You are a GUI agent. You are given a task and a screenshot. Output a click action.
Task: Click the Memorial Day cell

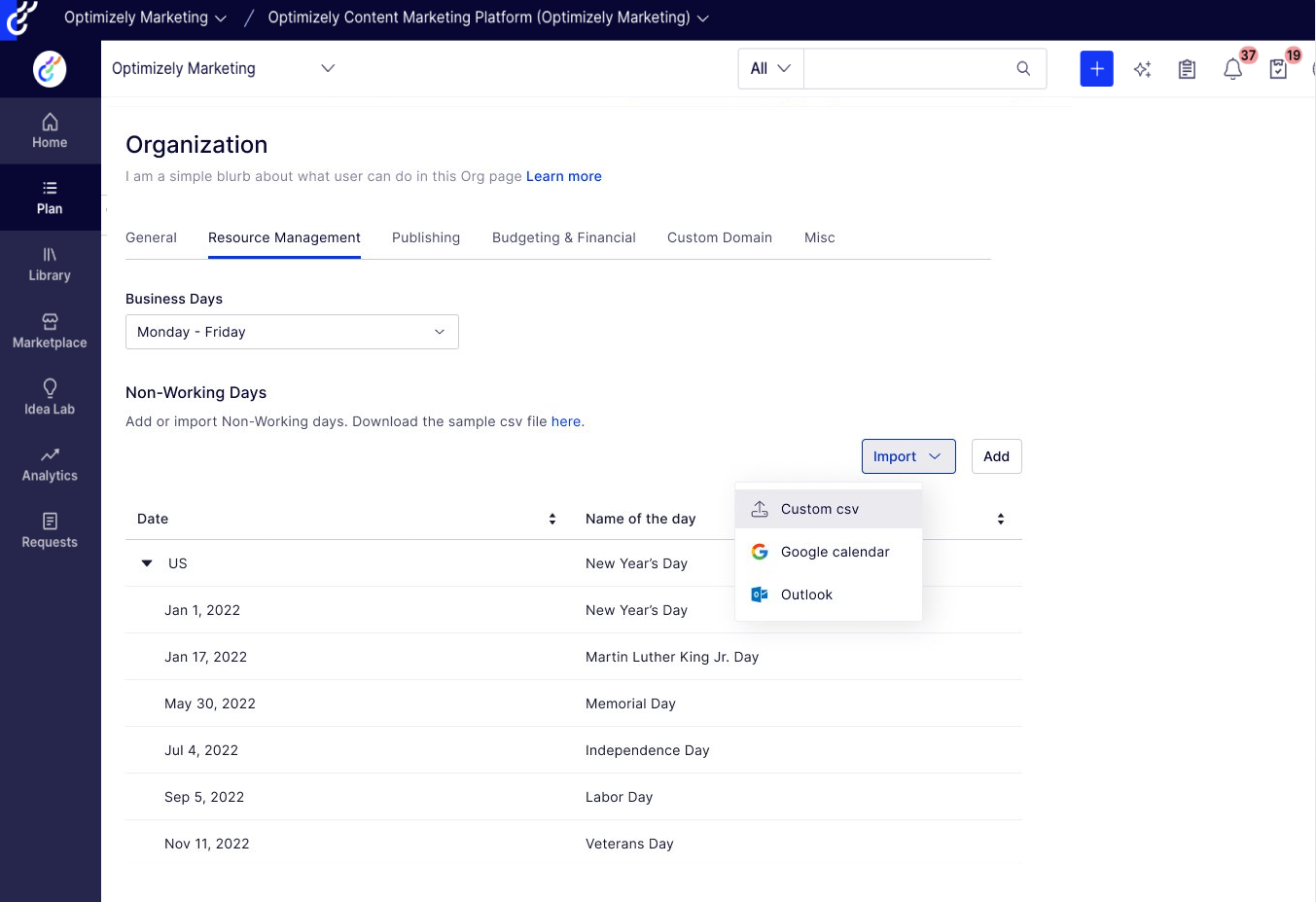pyautogui.click(x=630, y=704)
